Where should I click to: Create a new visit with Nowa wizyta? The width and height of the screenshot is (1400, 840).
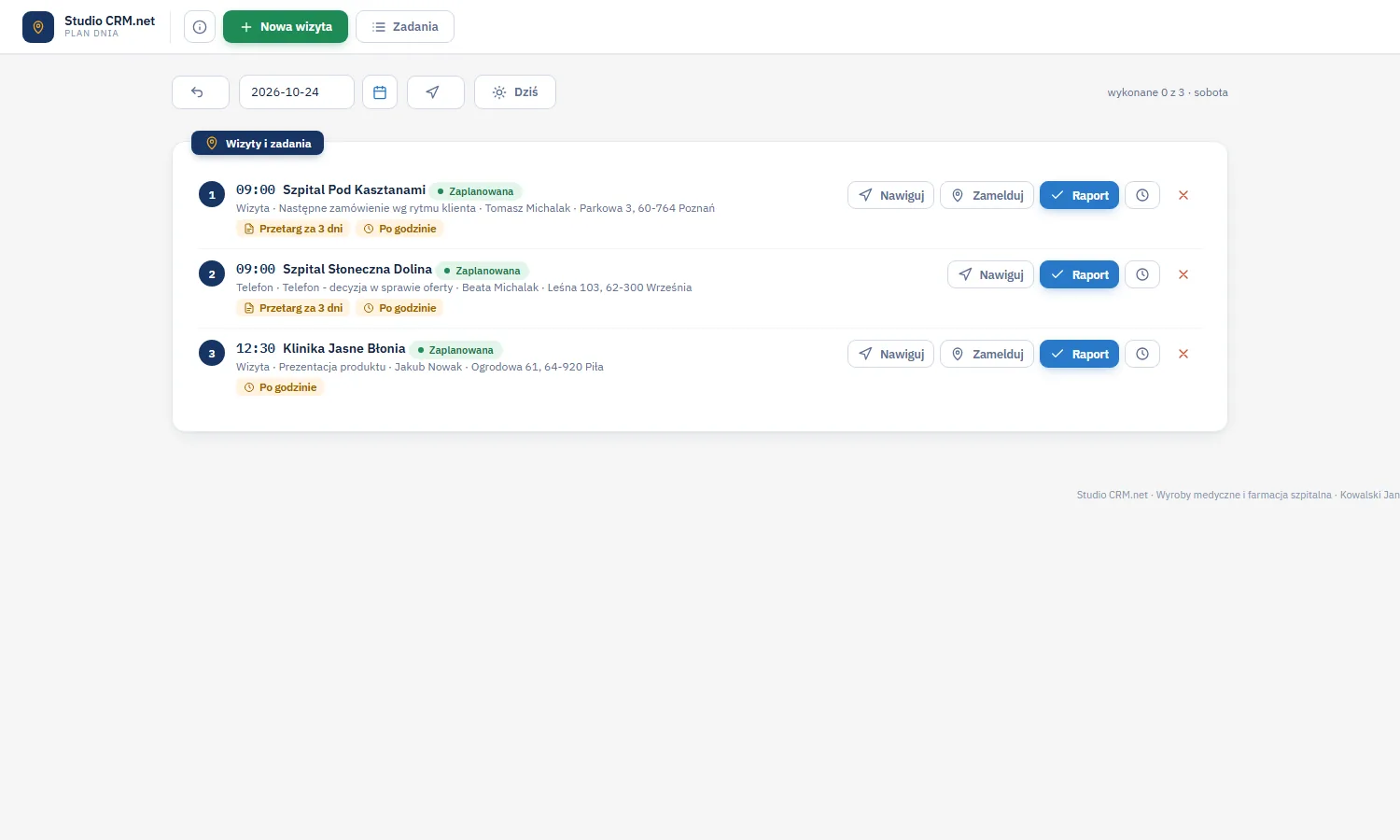coord(286,27)
